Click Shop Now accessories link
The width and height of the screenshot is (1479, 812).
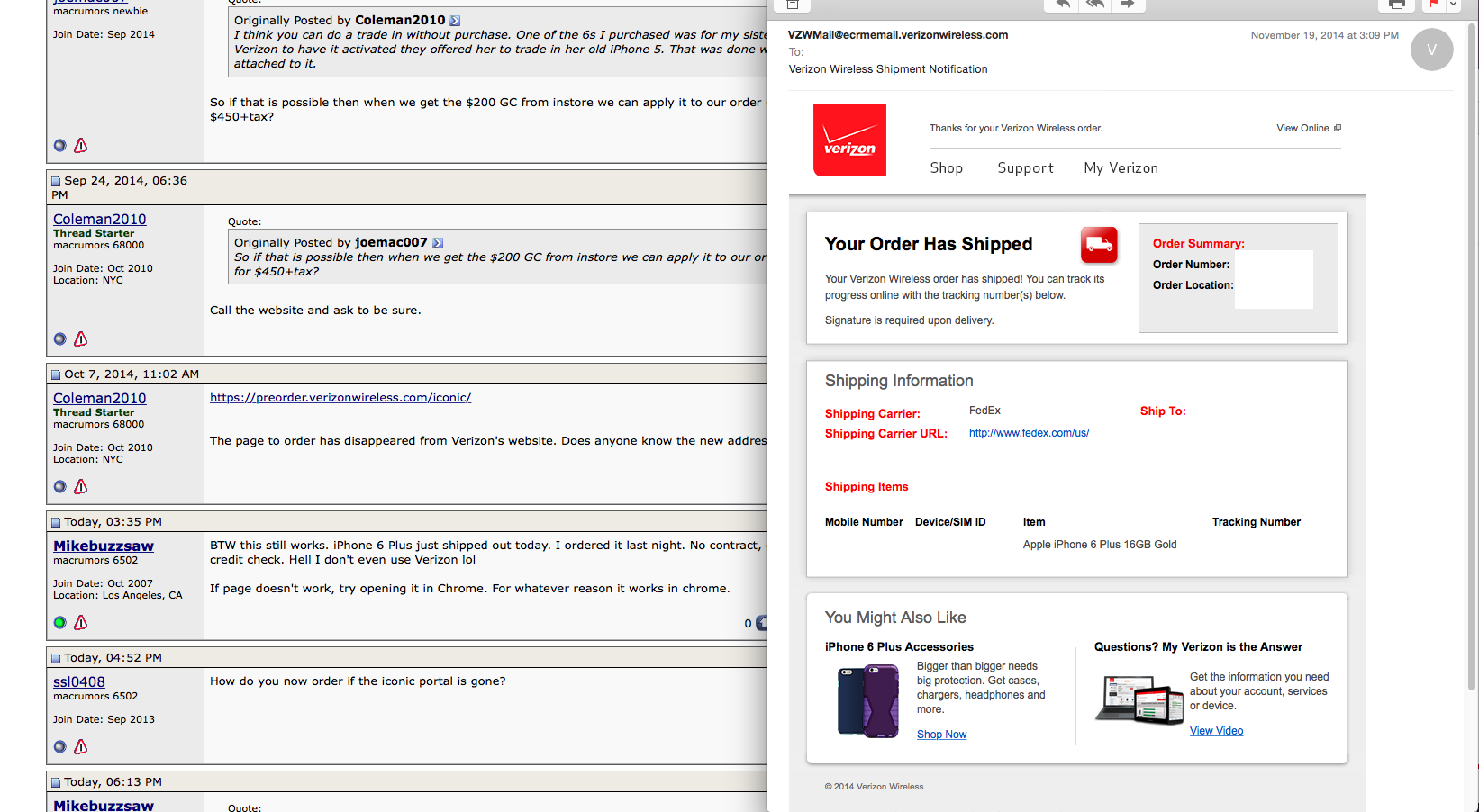[941, 735]
